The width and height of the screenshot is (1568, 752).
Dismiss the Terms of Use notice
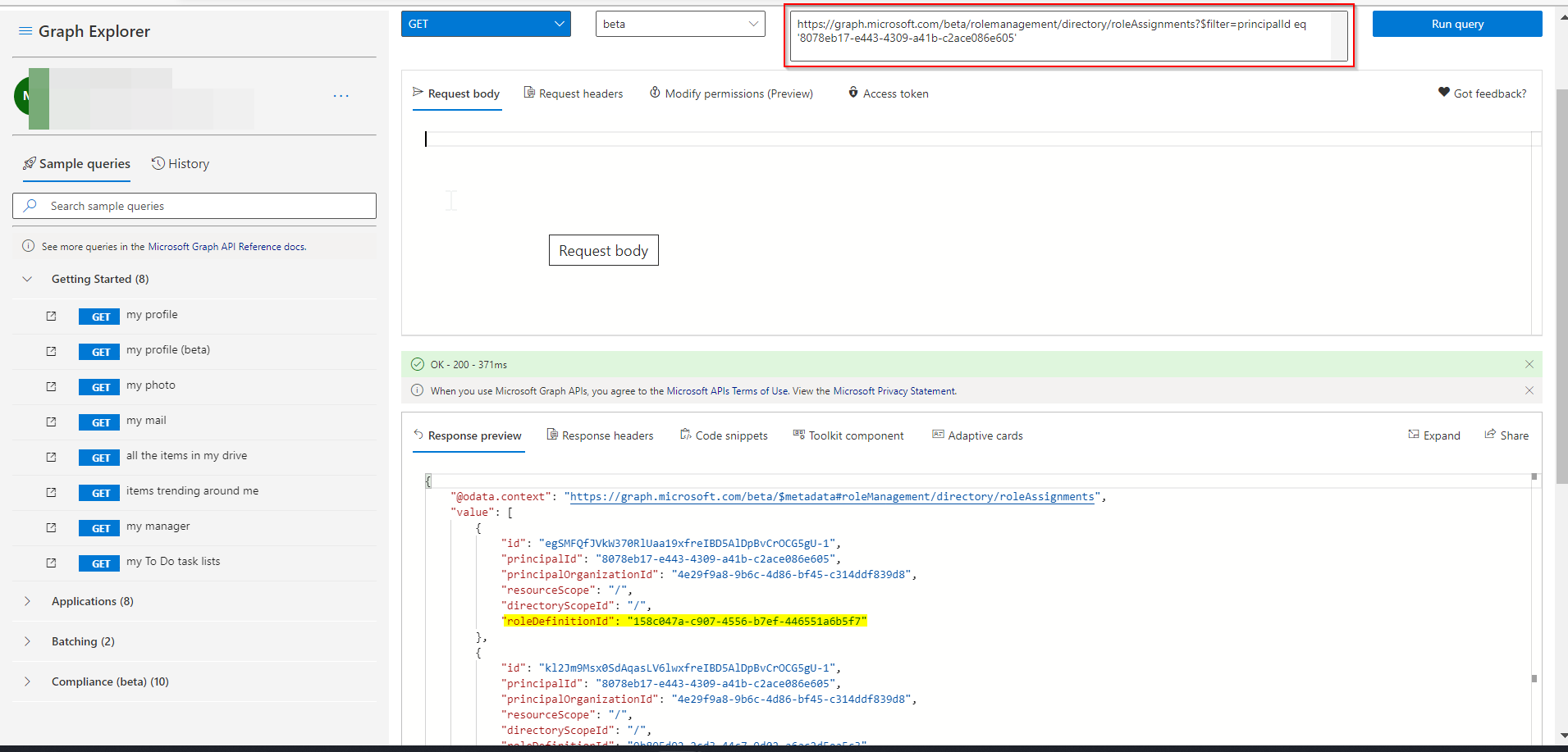click(1529, 390)
